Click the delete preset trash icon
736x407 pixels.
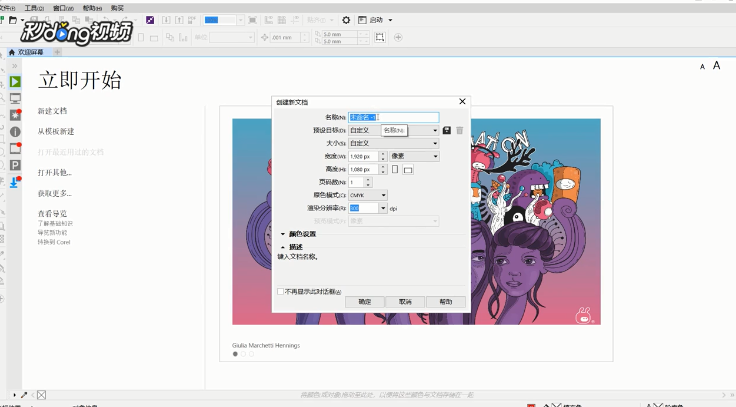coord(460,131)
